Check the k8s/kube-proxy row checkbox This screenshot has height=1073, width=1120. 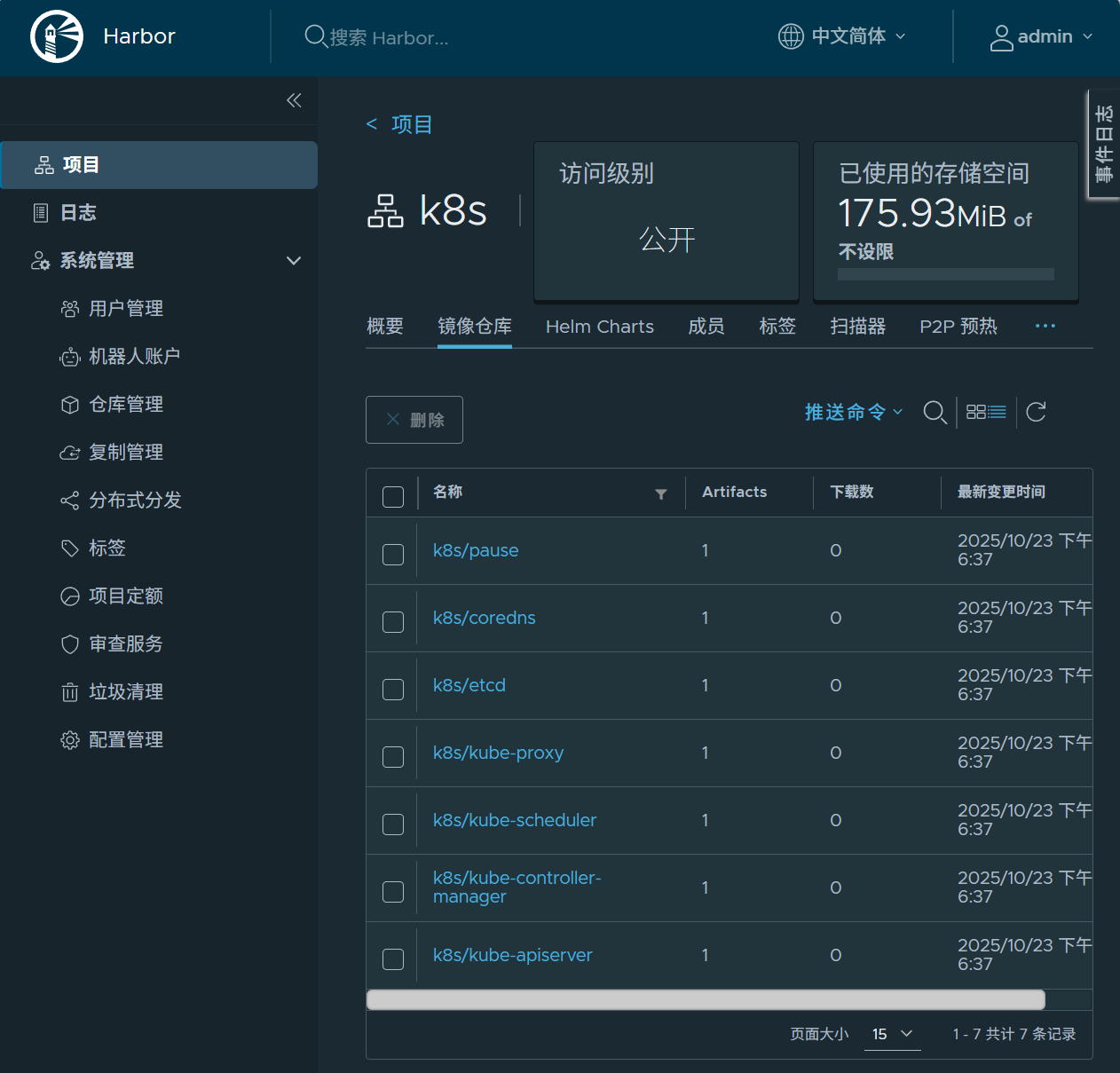(393, 757)
